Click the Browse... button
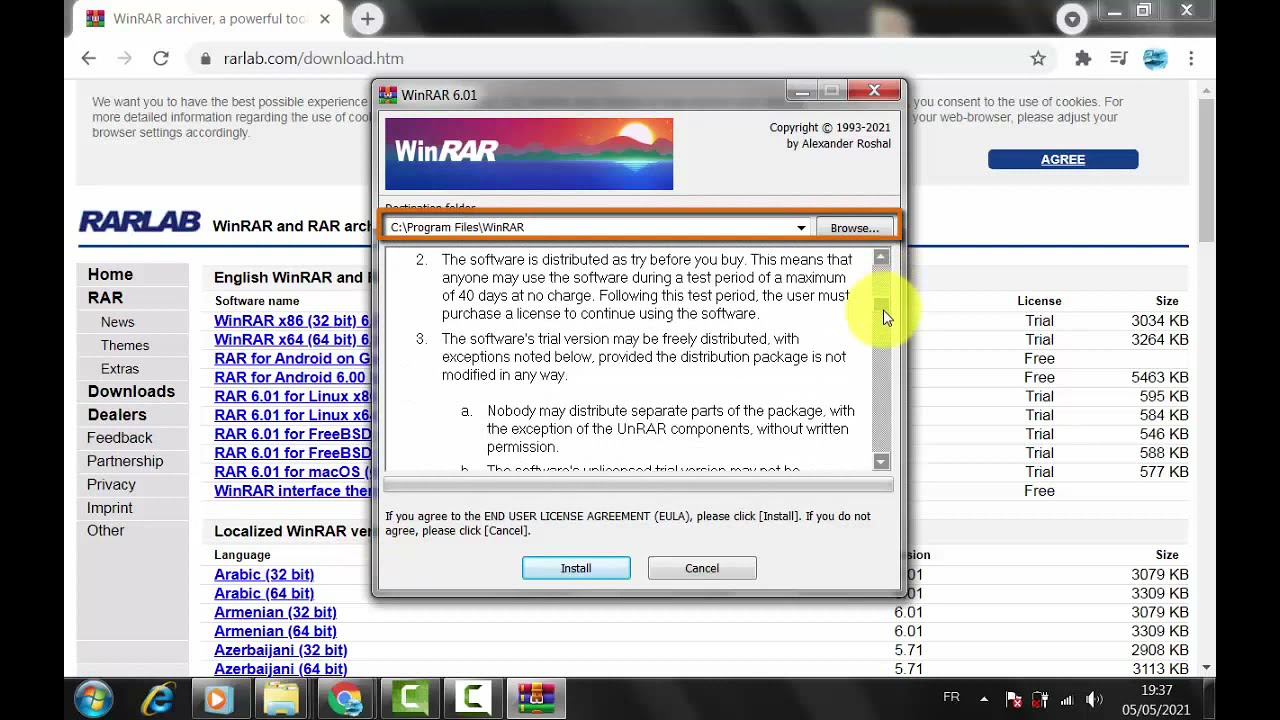The width and height of the screenshot is (1280, 720). click(855, 228)
